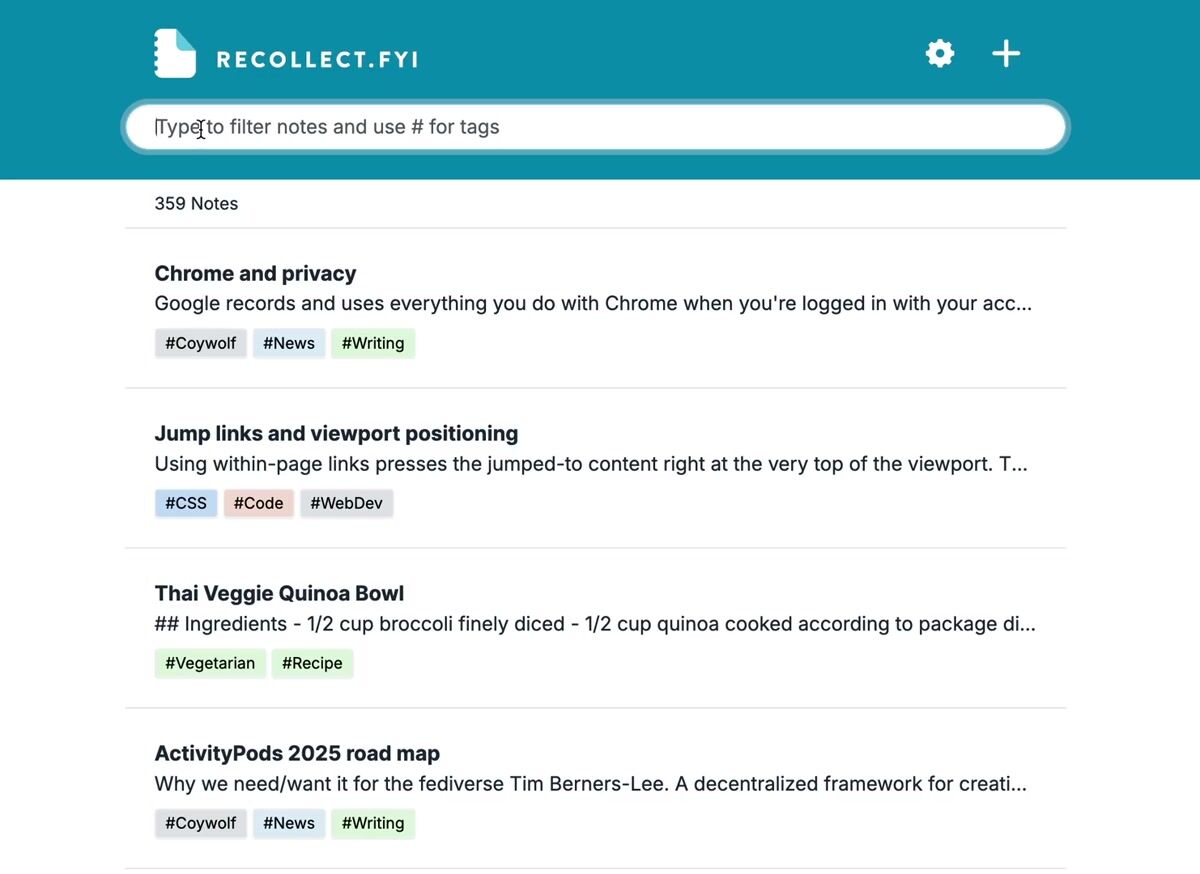Image resolution: width=1200 pixels, height=874 pixels.
Task: Click the Thai Veggie Quinoa ingredients preview text
Action: [595, 624]
